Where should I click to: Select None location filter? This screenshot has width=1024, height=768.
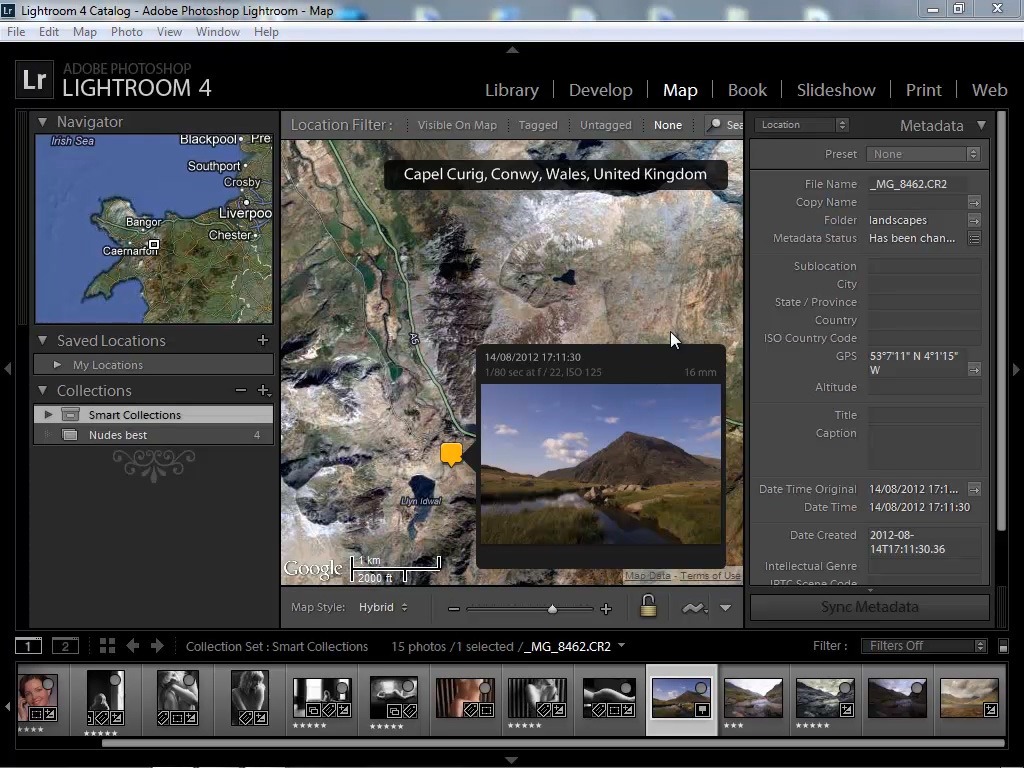tap(667, 125)
